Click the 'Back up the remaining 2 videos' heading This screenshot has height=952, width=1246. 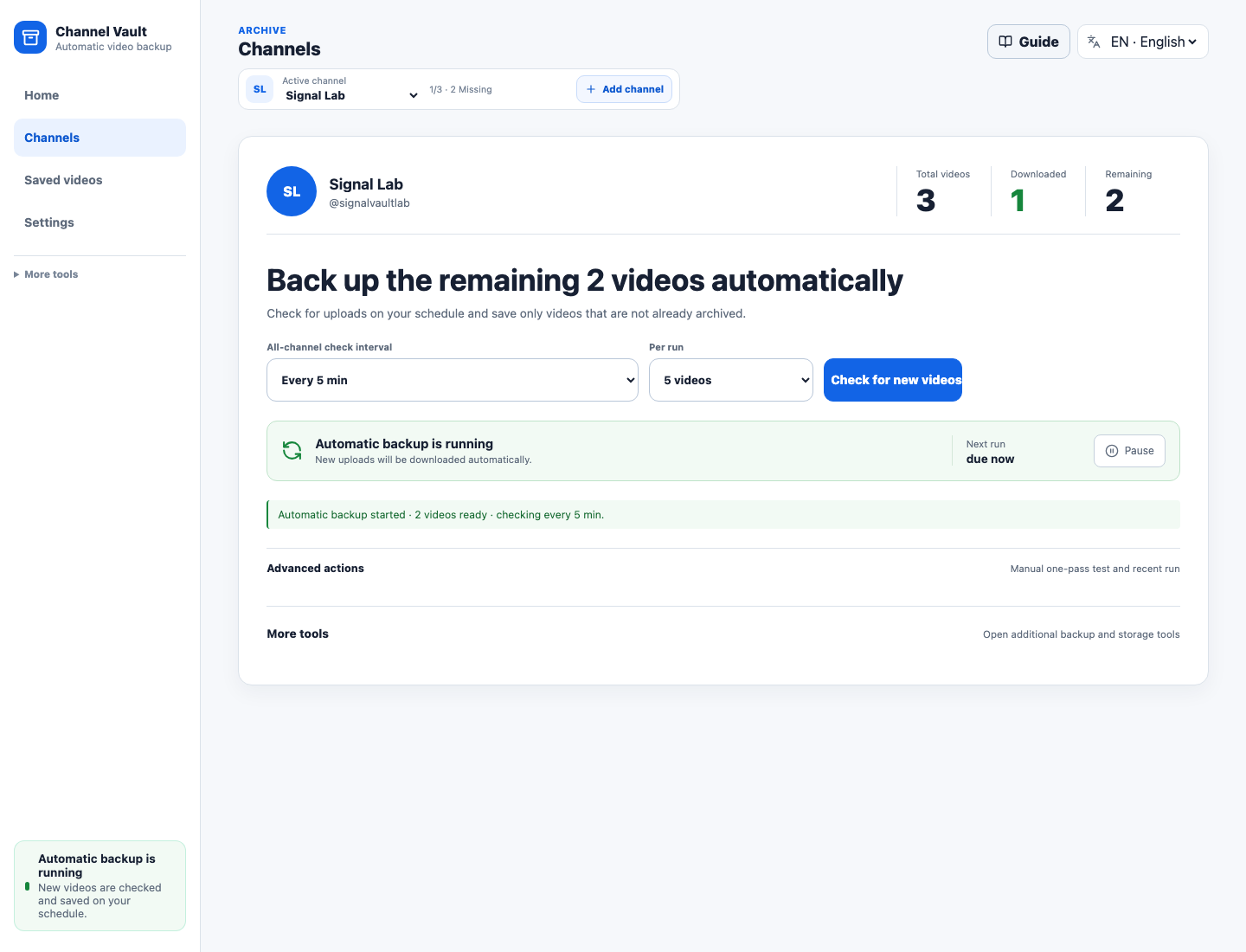(x=585, y=280)
